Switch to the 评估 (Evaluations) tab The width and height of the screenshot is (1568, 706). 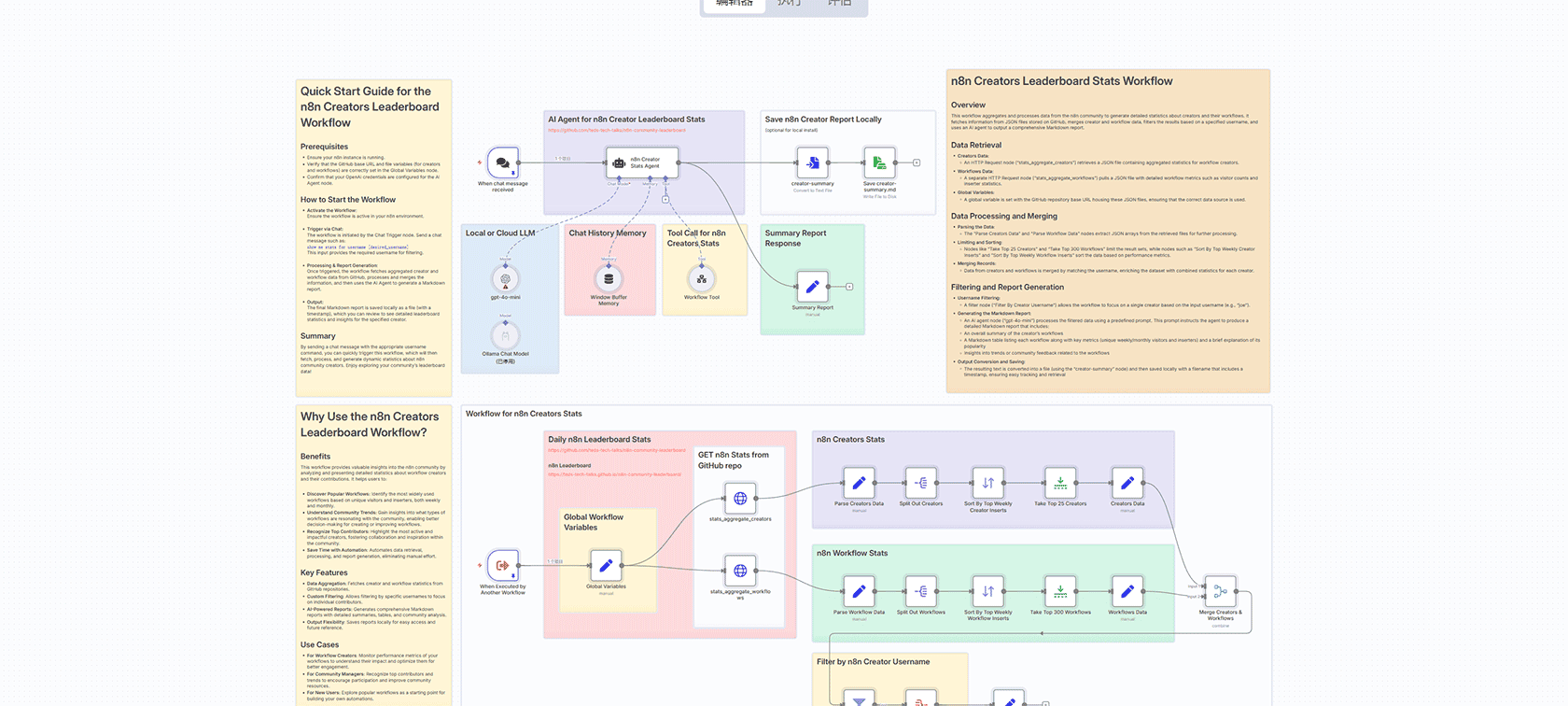point(839,4)
